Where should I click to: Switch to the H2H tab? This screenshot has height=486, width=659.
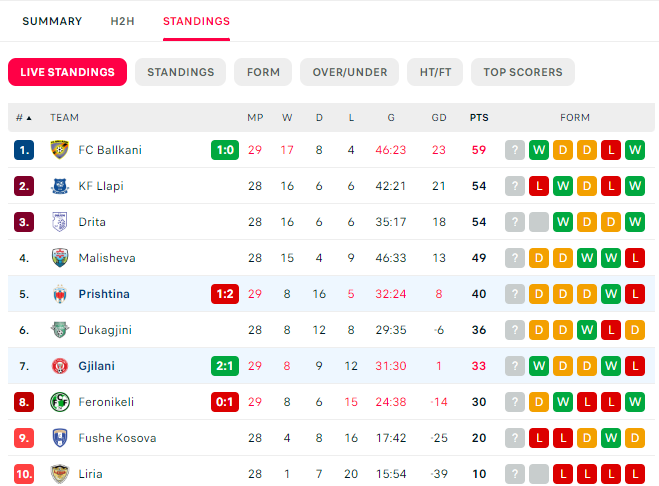[x=122, y=21]
